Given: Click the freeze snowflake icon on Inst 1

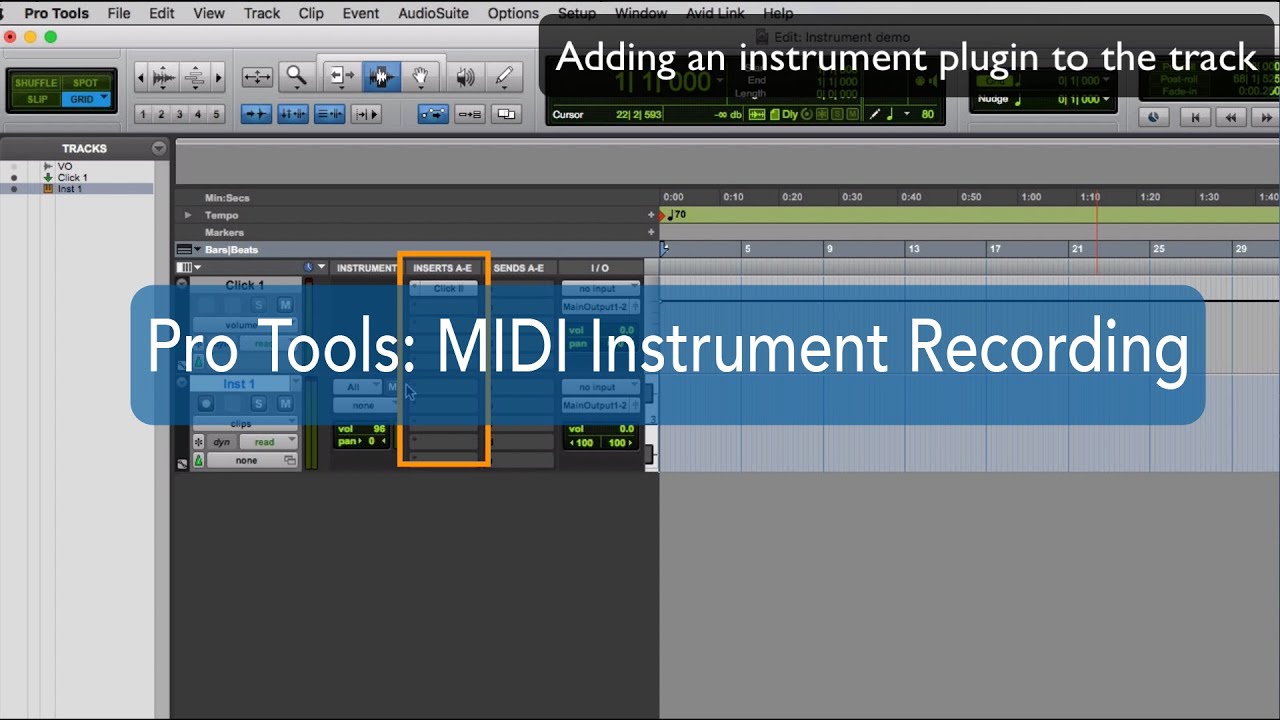Looking at the screenshot, I should [199, 442].
